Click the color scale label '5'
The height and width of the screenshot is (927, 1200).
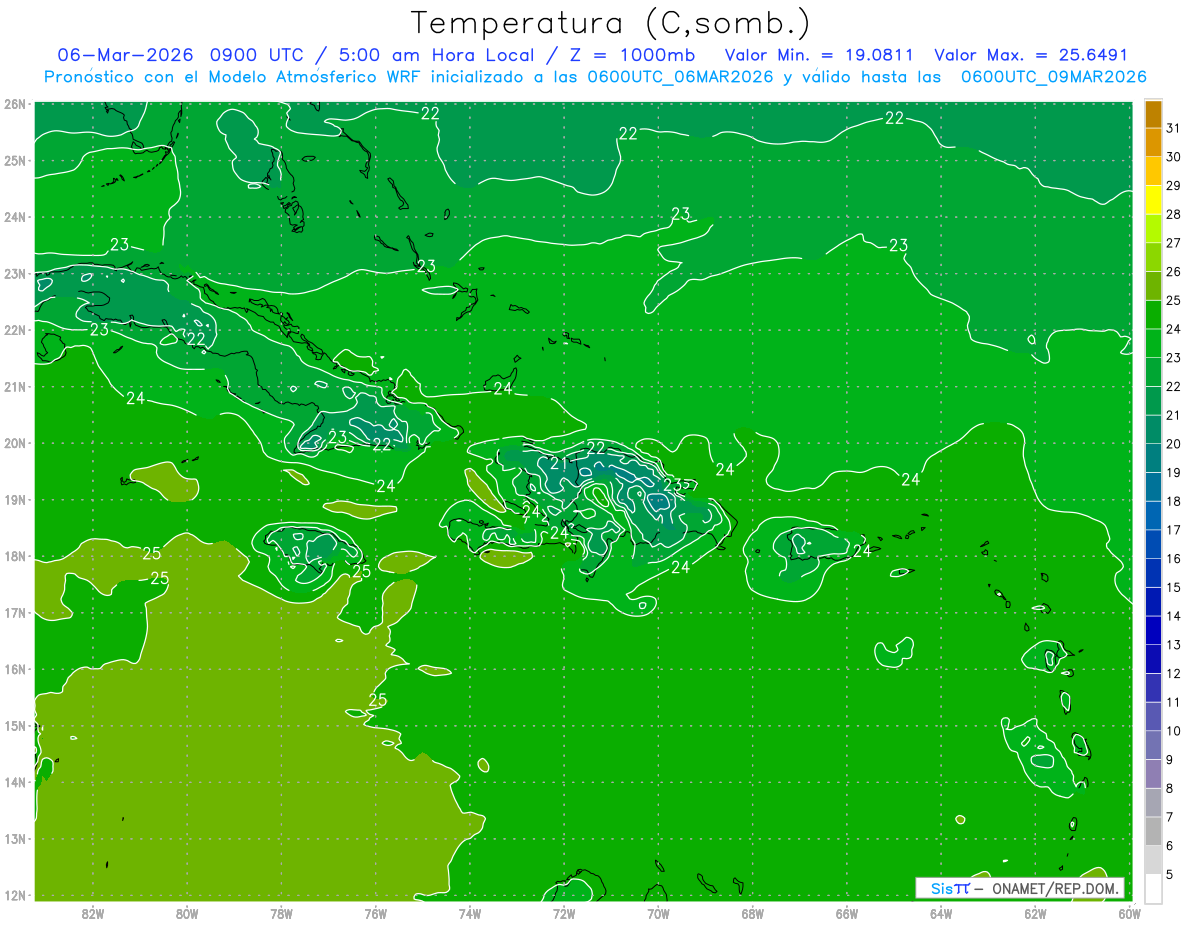pos(1169,874)
